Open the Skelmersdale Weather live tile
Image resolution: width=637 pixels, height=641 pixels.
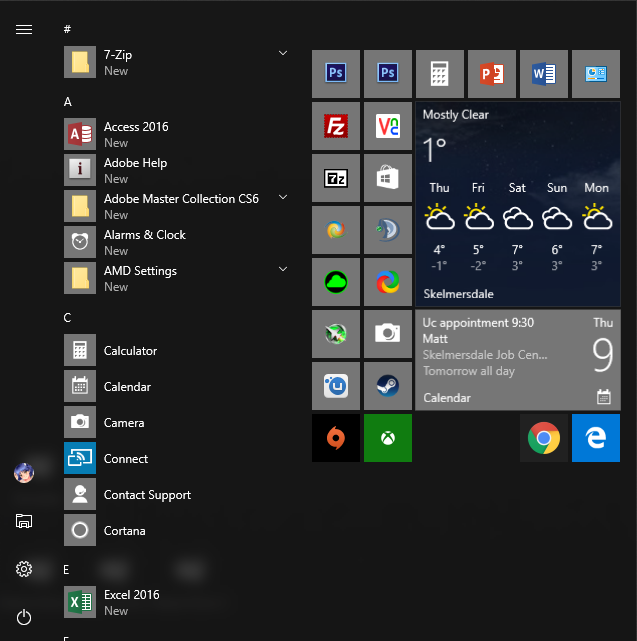[518, 204]
